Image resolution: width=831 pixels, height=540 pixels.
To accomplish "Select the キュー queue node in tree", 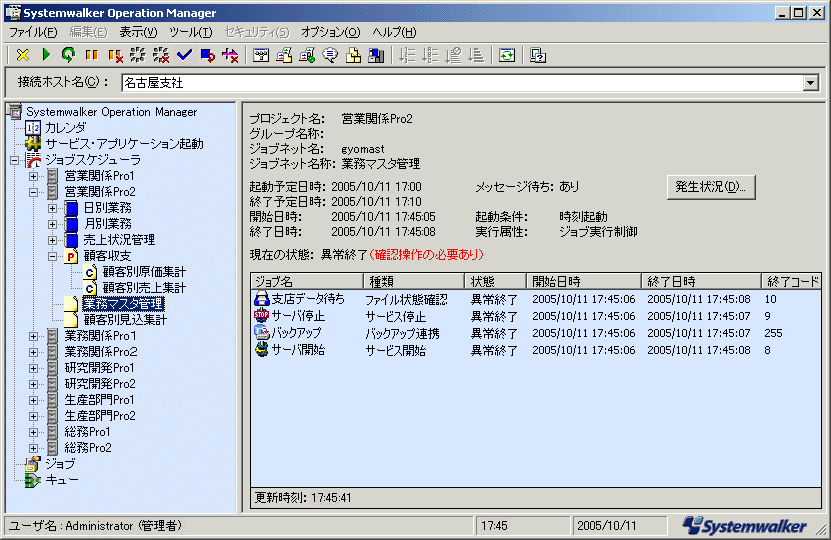I will [x=62, y=480].
